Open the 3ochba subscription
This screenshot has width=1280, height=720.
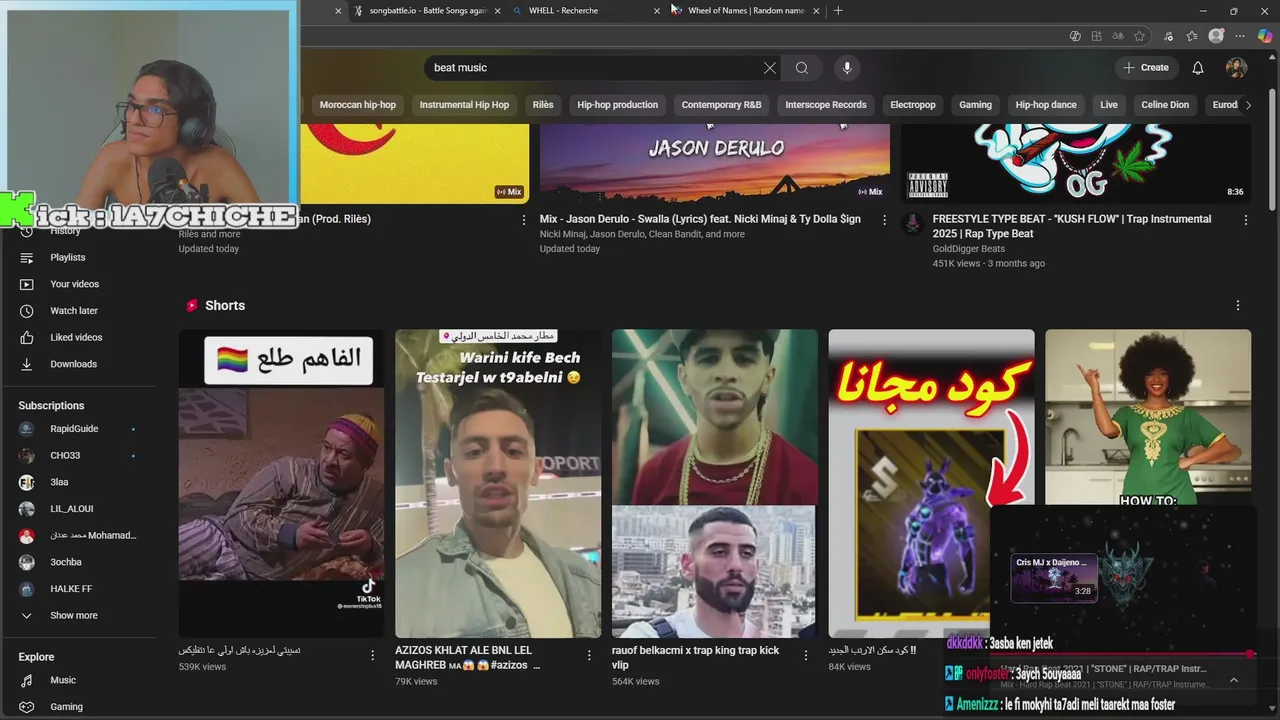66,562
